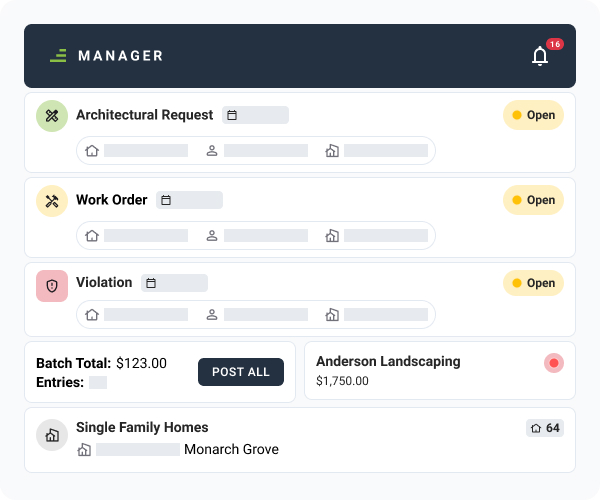Viewport: 600px width, 500px height.
Task: Click the Manager logo icon
Action: pyautogui.click(x=58, y=56)
